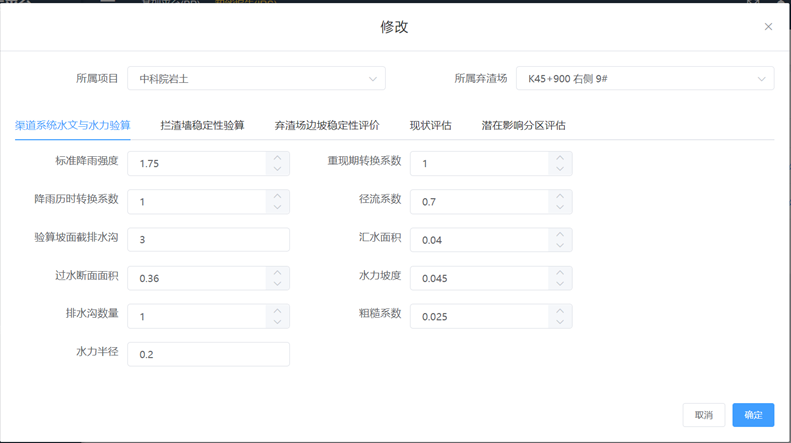Image resolution: width=791 pixels, height=443 pixels.
Task: Expand the 所属弃渣场 dropdown
Action: tap(645, 78)
